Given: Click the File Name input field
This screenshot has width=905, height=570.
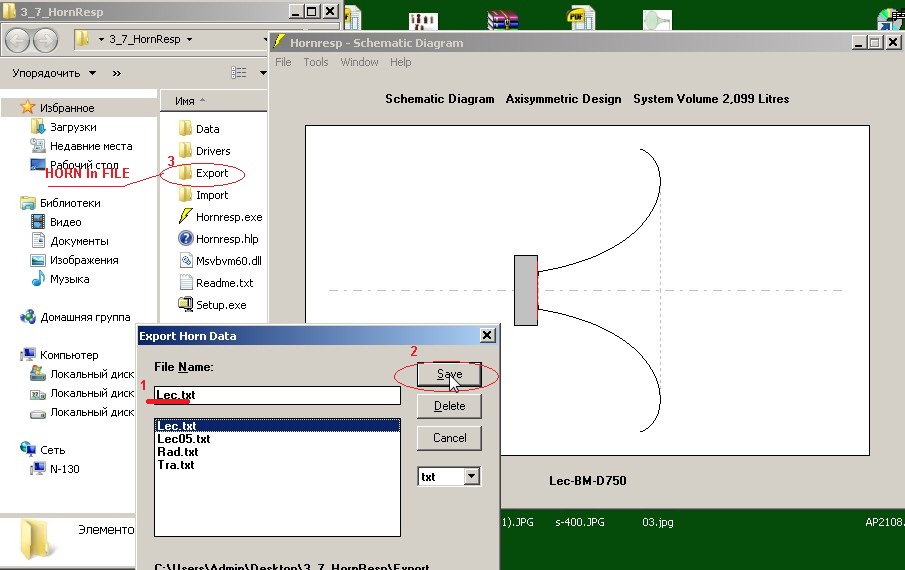Looking at the screenshot, I should point(277,395).
